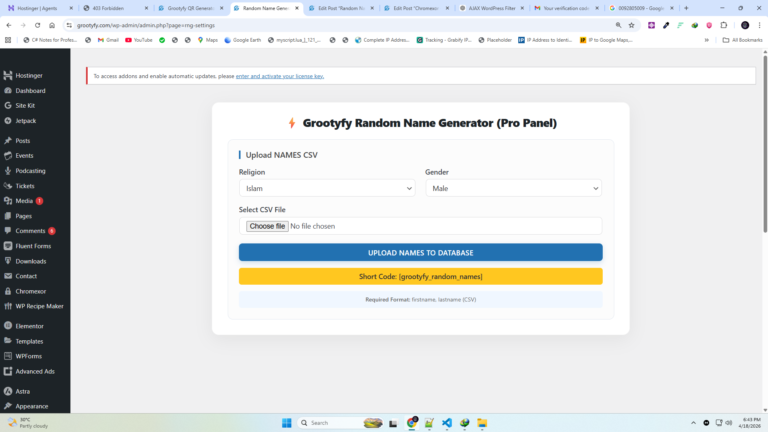The height and width of the screenshot is (432, 768).
Task: Open WPForms in the sidebar
Action: pos(28,356)
